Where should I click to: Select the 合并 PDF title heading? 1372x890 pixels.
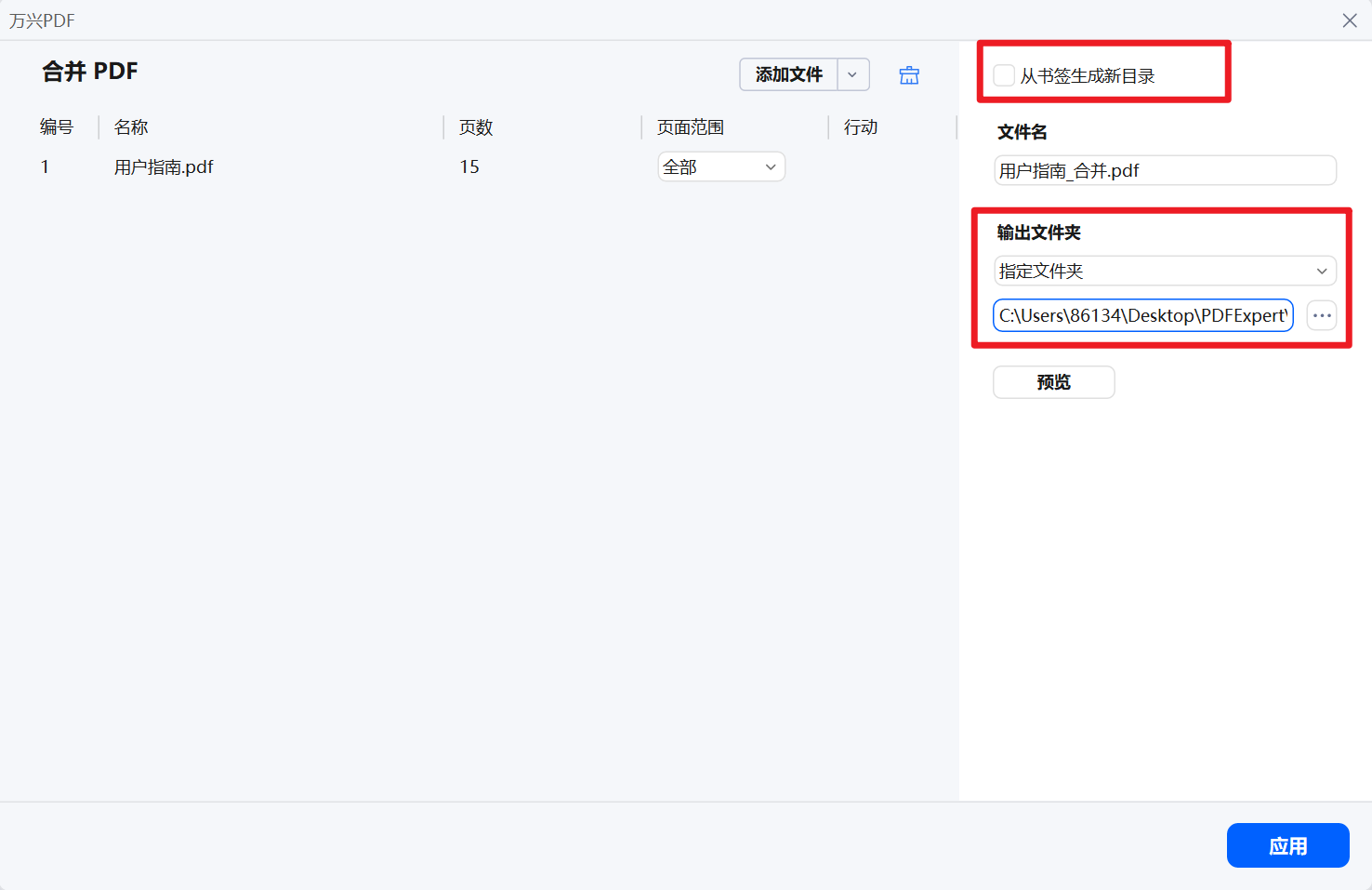pos(89,71)
